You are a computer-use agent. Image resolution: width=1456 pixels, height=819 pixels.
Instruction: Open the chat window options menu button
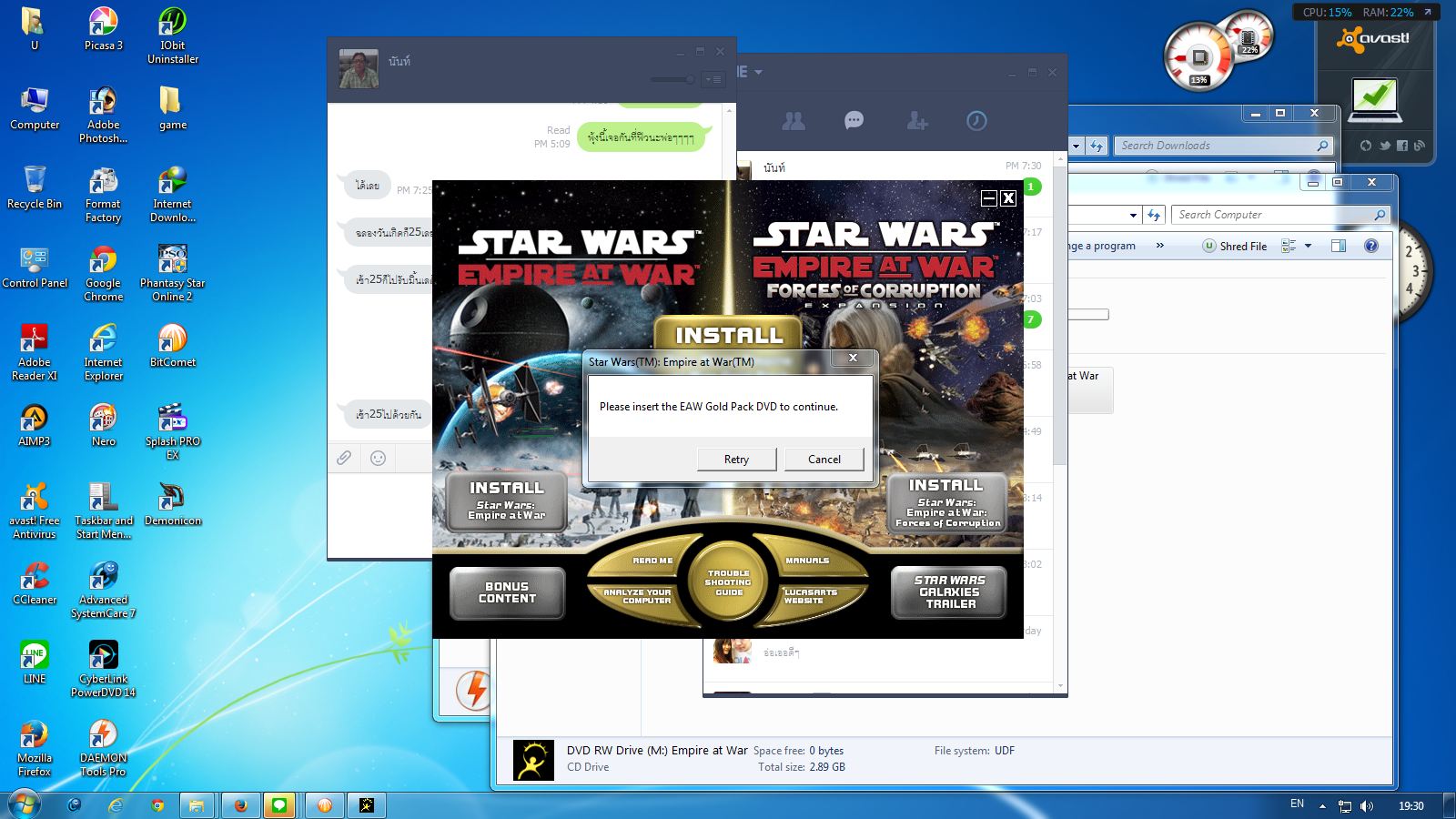point(713,80)
